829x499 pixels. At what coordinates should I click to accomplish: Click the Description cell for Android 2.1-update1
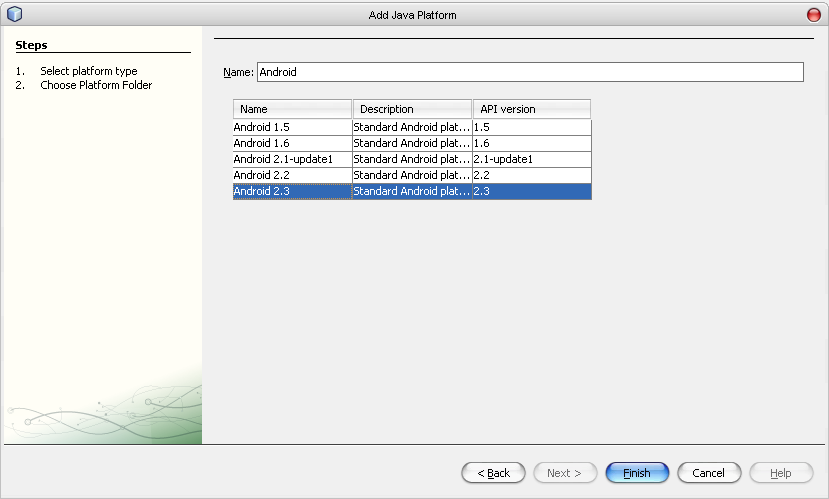coord(412,159)
